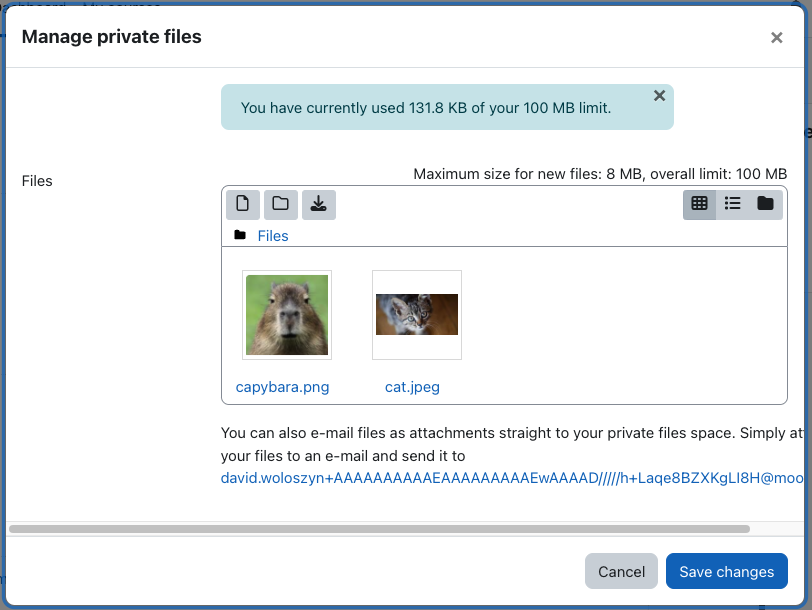Image resolution: width=812 pixels, height=610 pixels.
Task: Click the Files field label
Action: pos(37,181)
